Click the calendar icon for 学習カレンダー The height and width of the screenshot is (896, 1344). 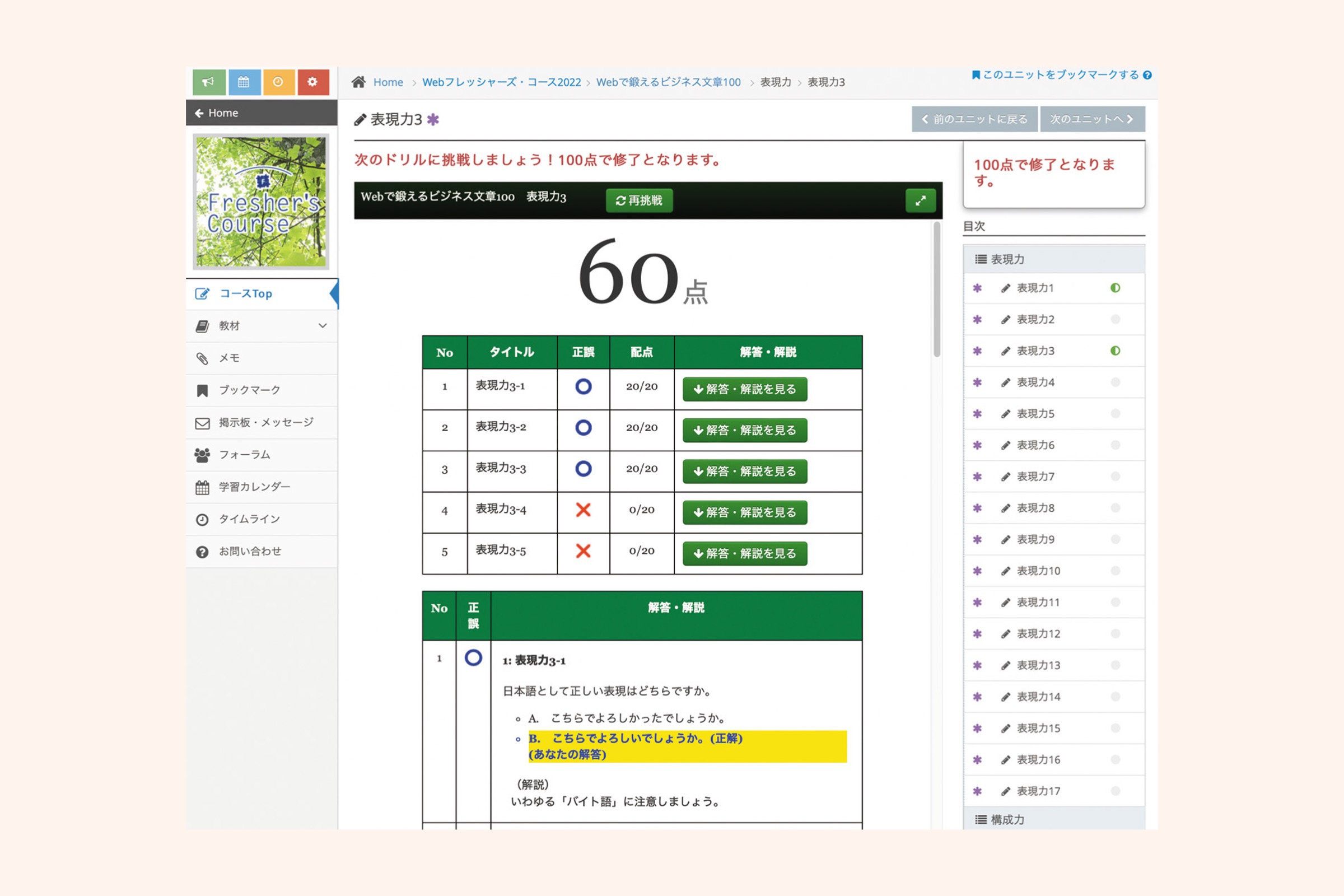(202, 487)
